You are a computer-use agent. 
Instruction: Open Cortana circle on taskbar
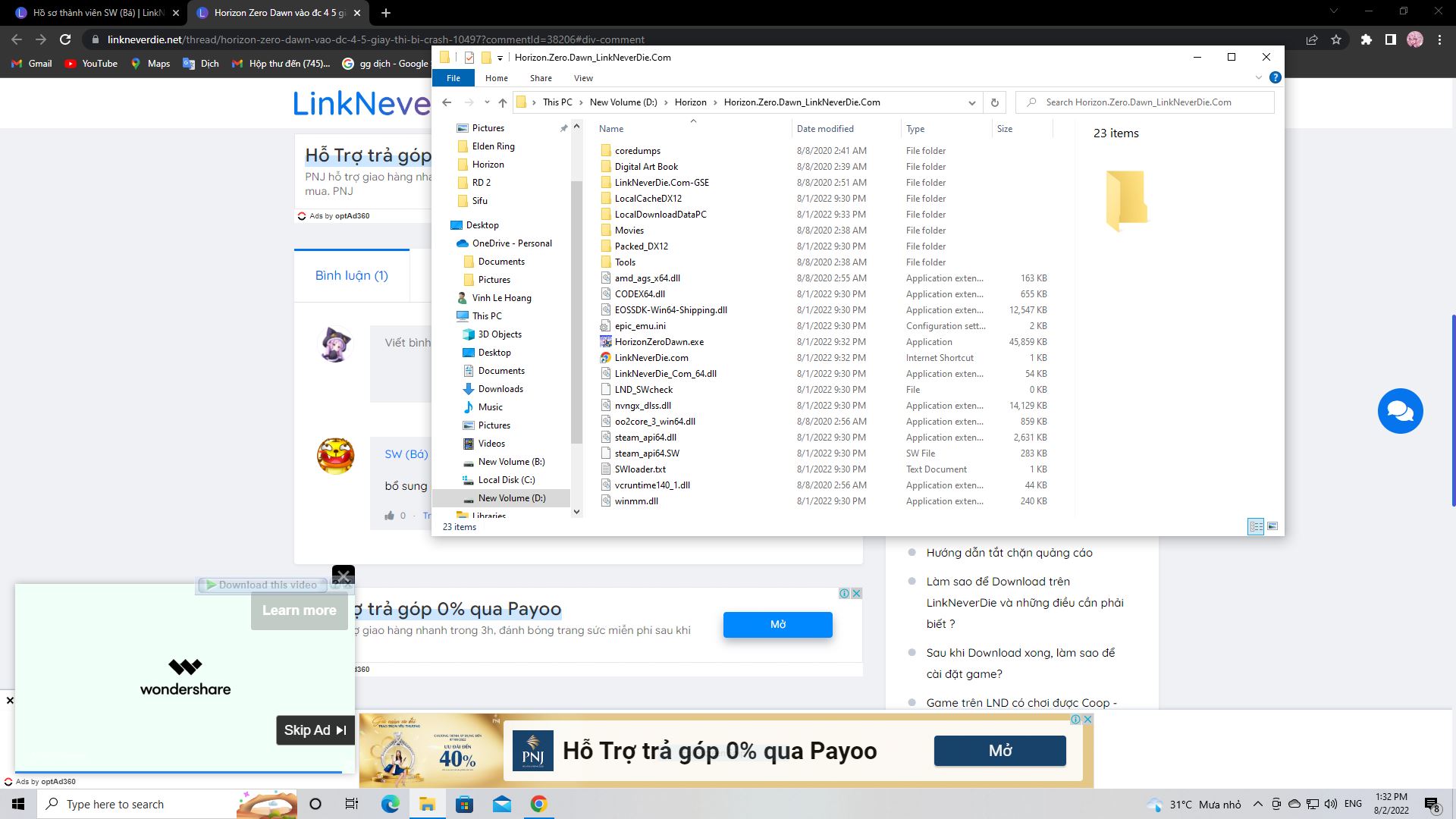(315, 804)
